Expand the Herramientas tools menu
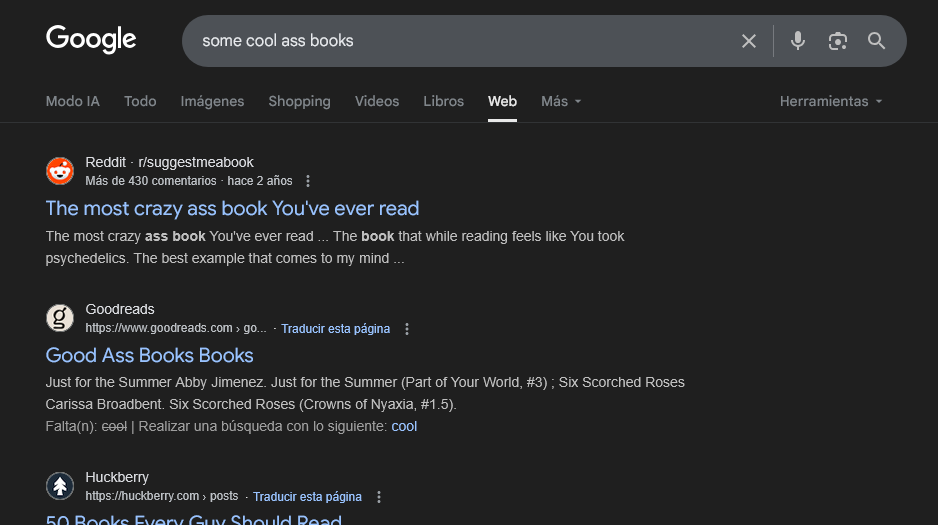This screenshot has height=525, width=938. coord(831,101)
